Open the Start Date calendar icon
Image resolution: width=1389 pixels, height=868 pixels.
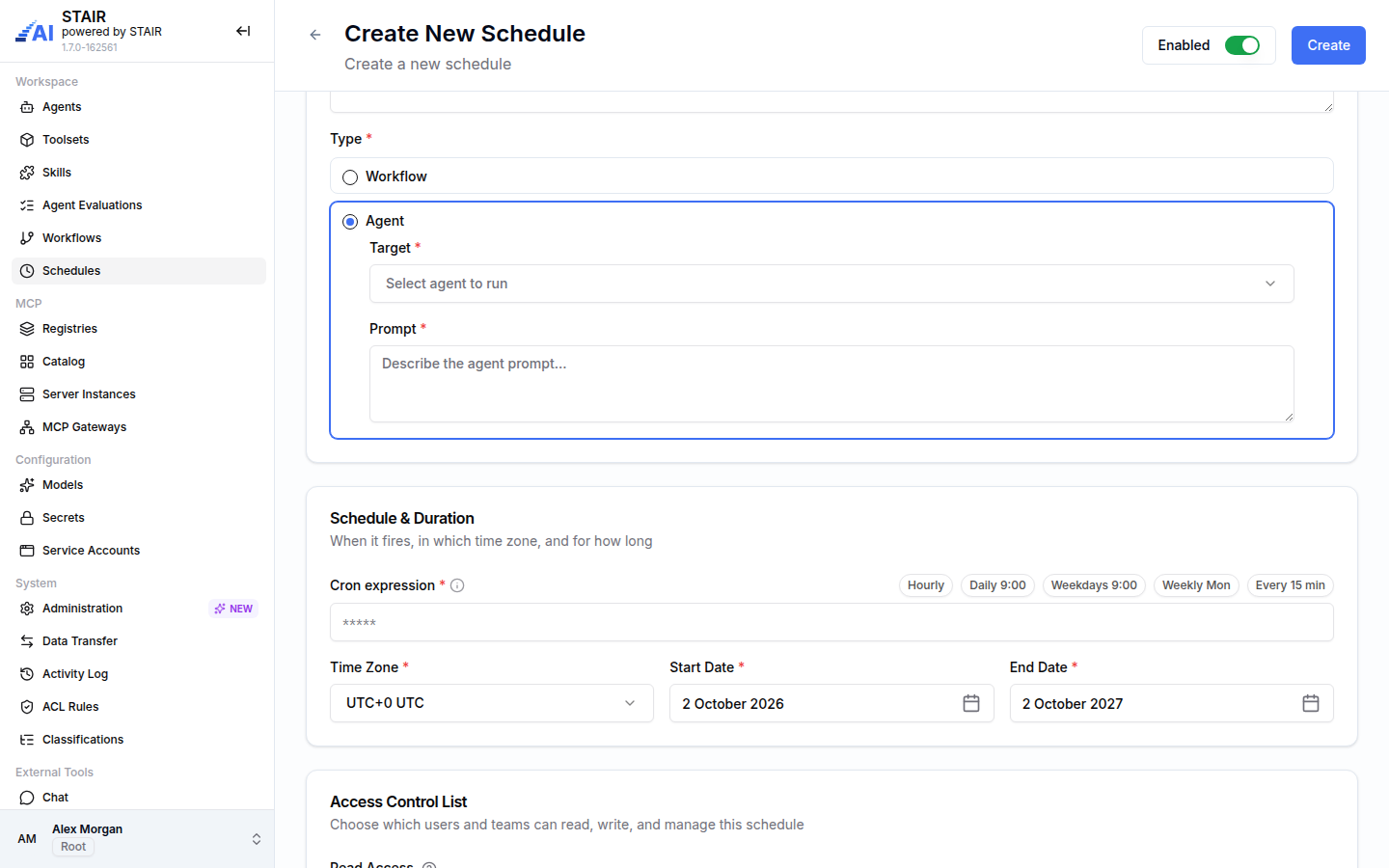click(x=971, y=703)
